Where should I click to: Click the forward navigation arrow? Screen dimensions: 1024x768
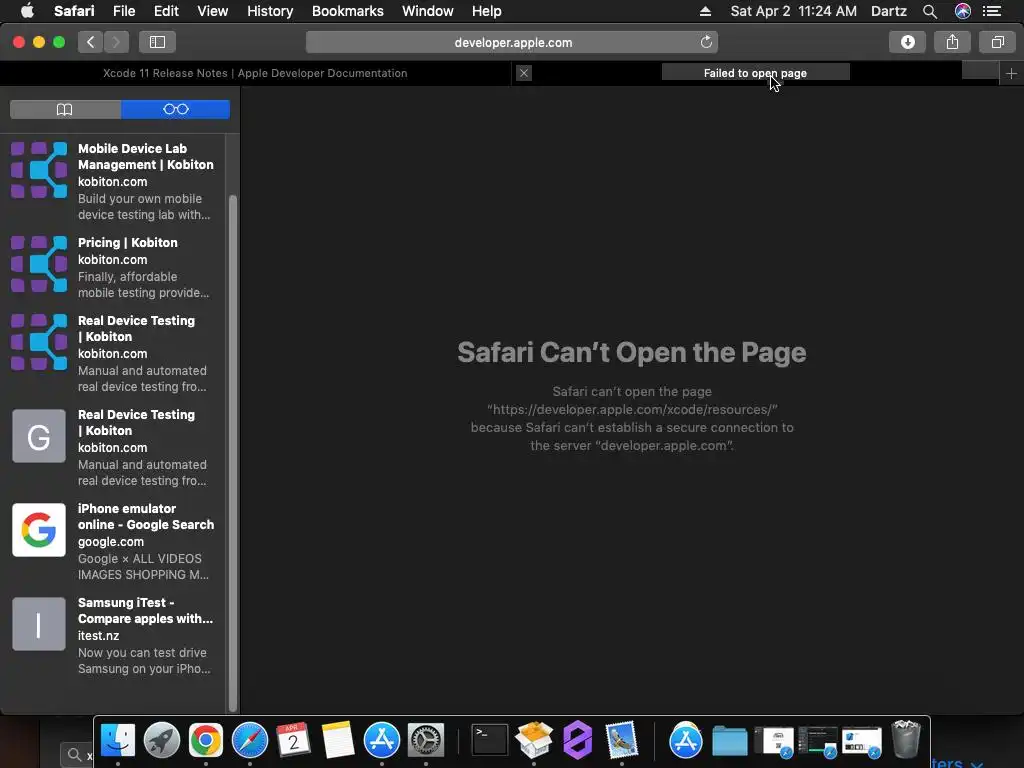116,42
